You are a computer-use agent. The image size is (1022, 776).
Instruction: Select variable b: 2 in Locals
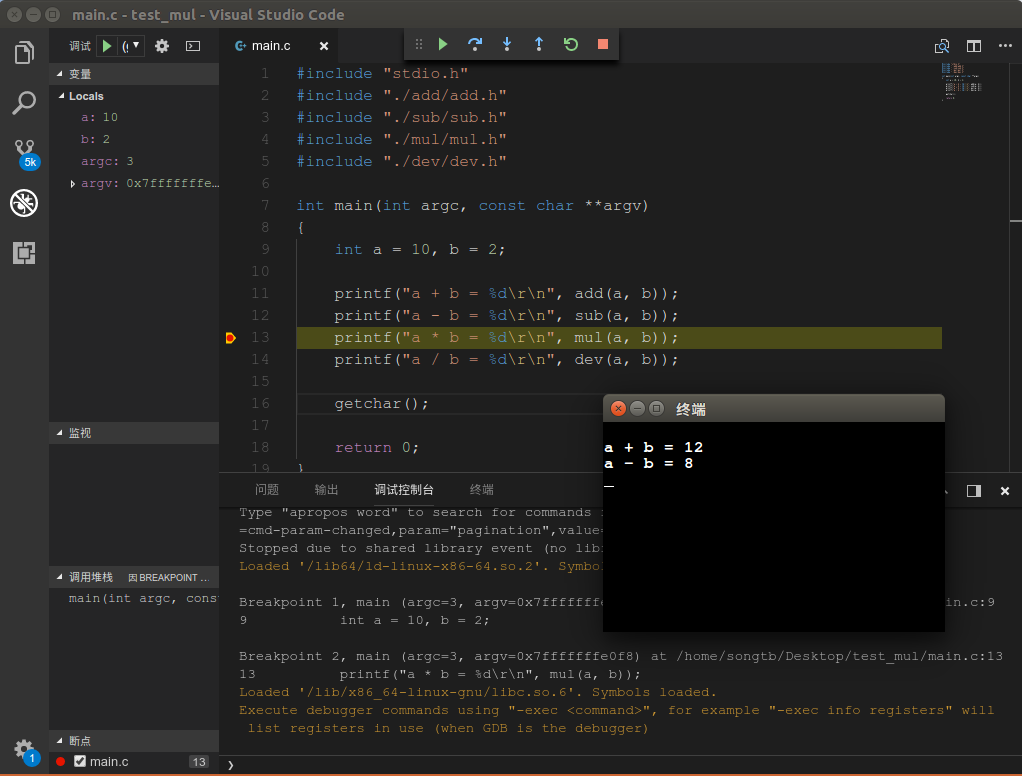(134, 139)
